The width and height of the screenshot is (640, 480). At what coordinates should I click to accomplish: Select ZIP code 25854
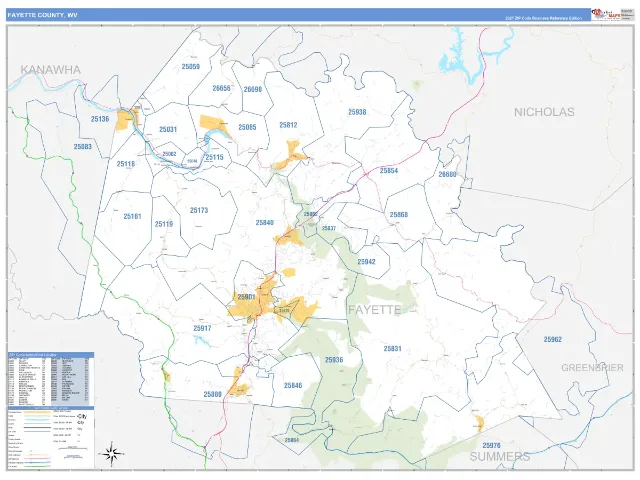point(389,171)
